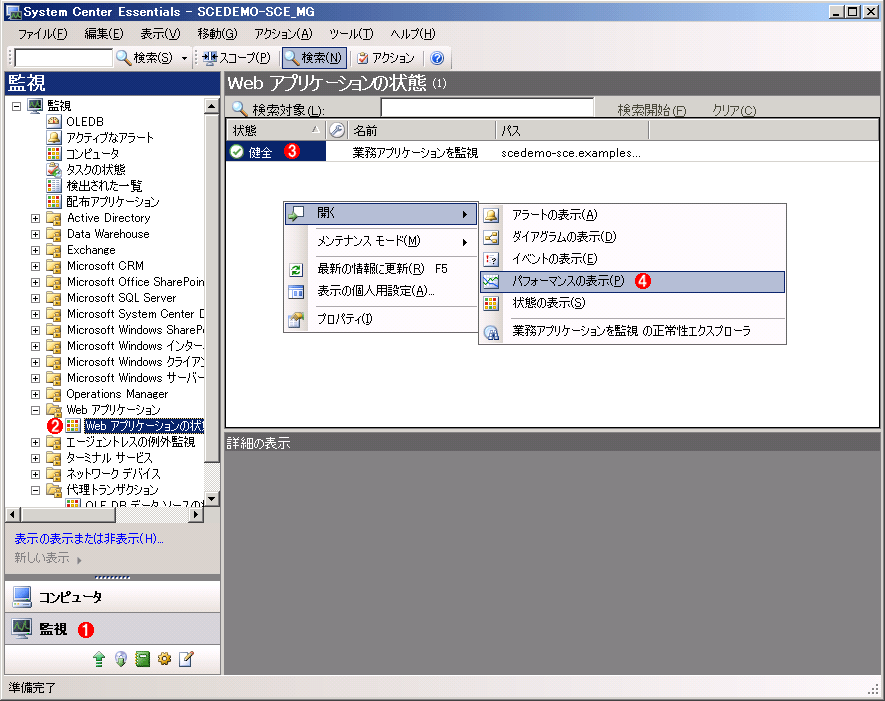Click the tree's vertical scrollbar up arrow

click(212, 106)
